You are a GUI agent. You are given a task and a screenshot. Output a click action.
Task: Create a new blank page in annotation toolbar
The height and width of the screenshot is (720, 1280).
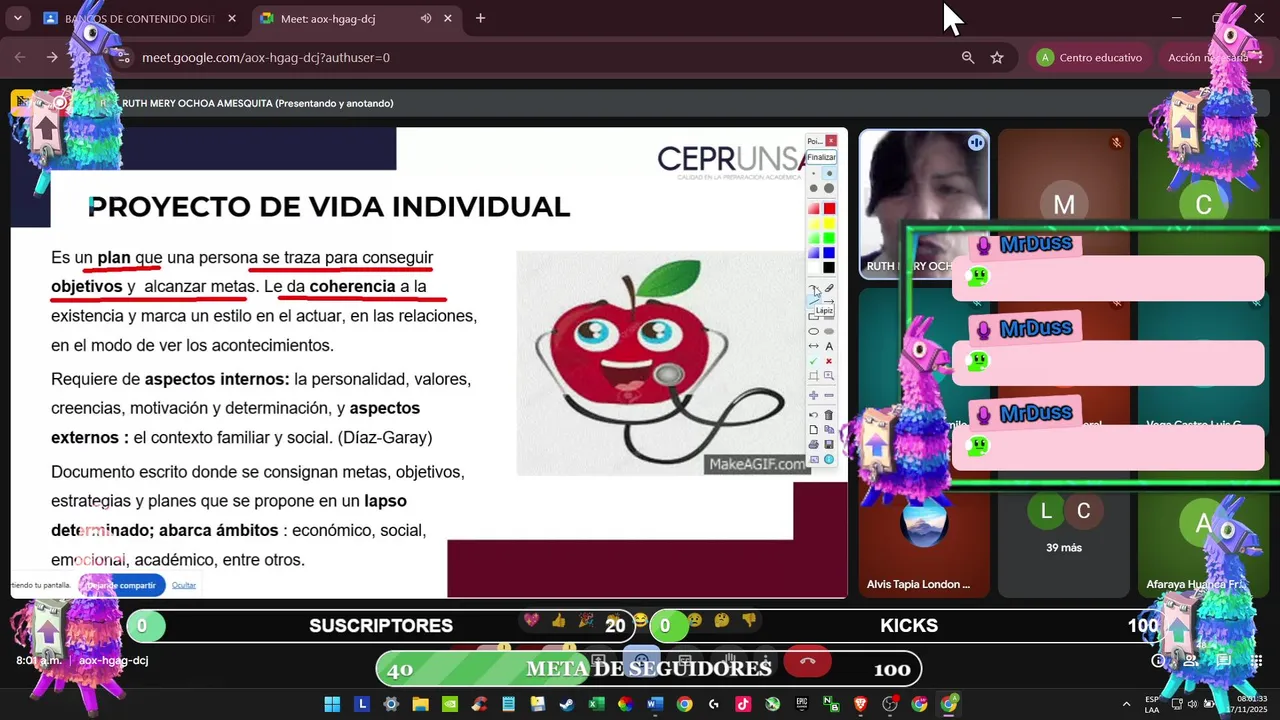[x=814, y=431]
